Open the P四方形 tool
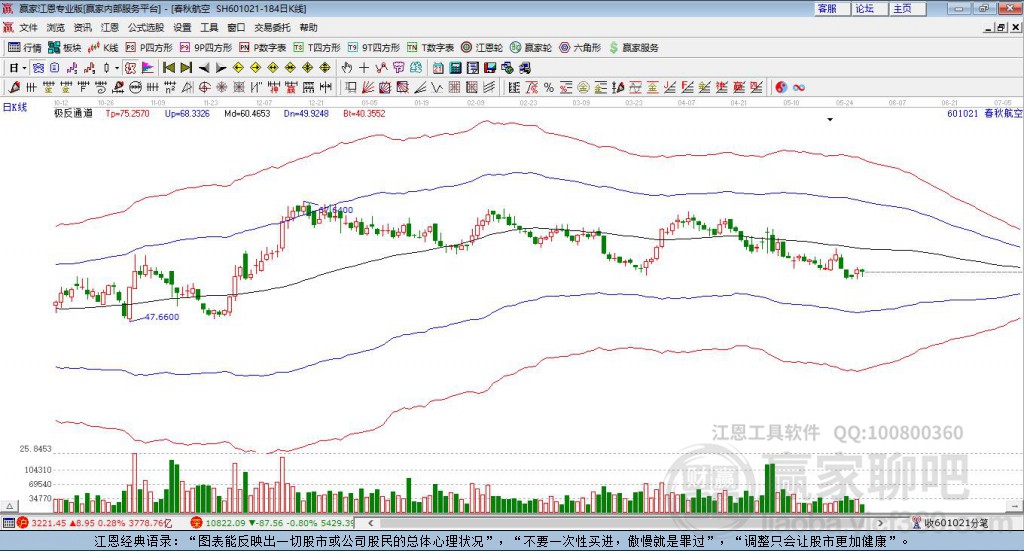This screenshot has height=551, width=1024. tap(149, 48)
